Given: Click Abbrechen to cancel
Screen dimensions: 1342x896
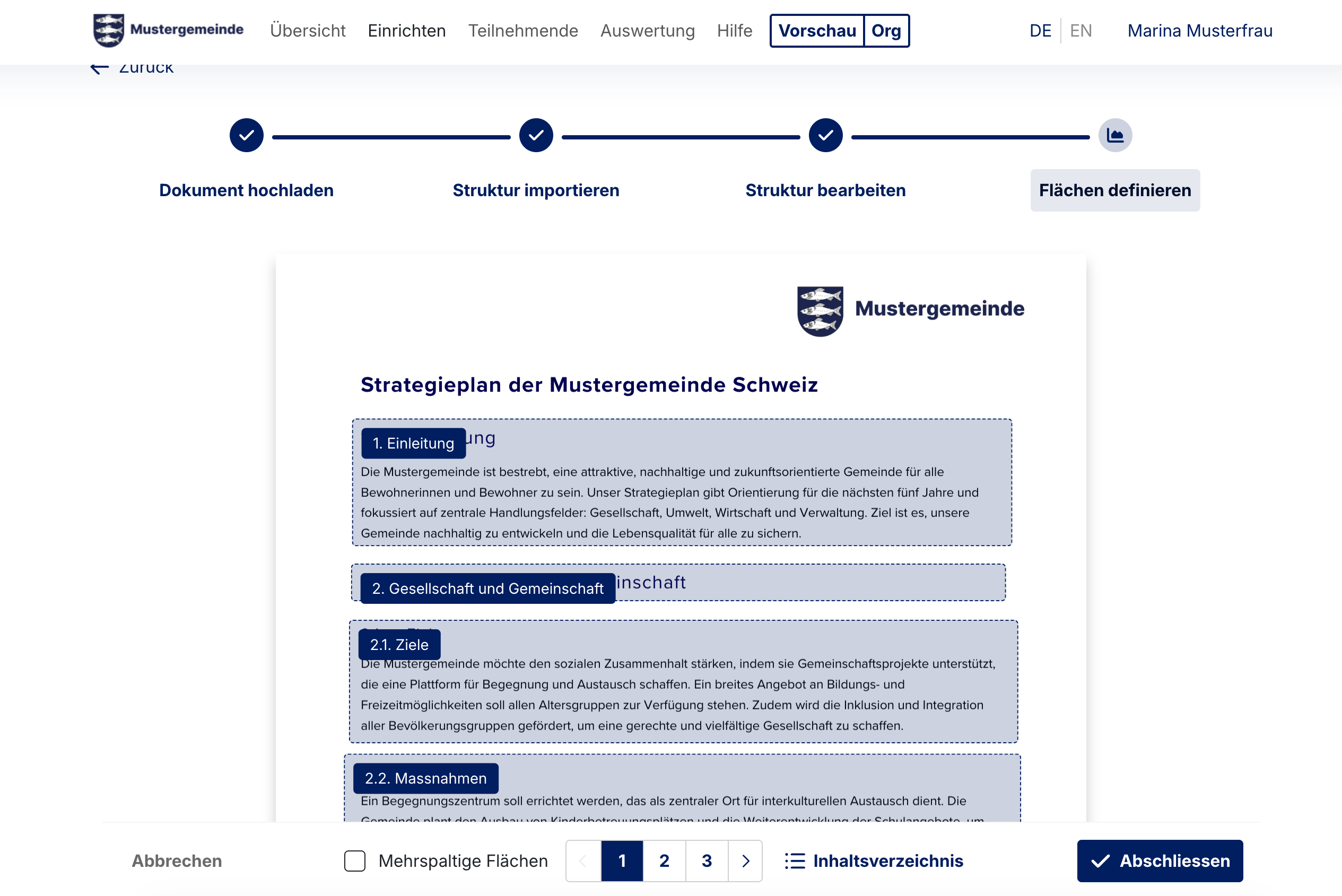Looking at the screenshot, I should click(x=177, y=860).
